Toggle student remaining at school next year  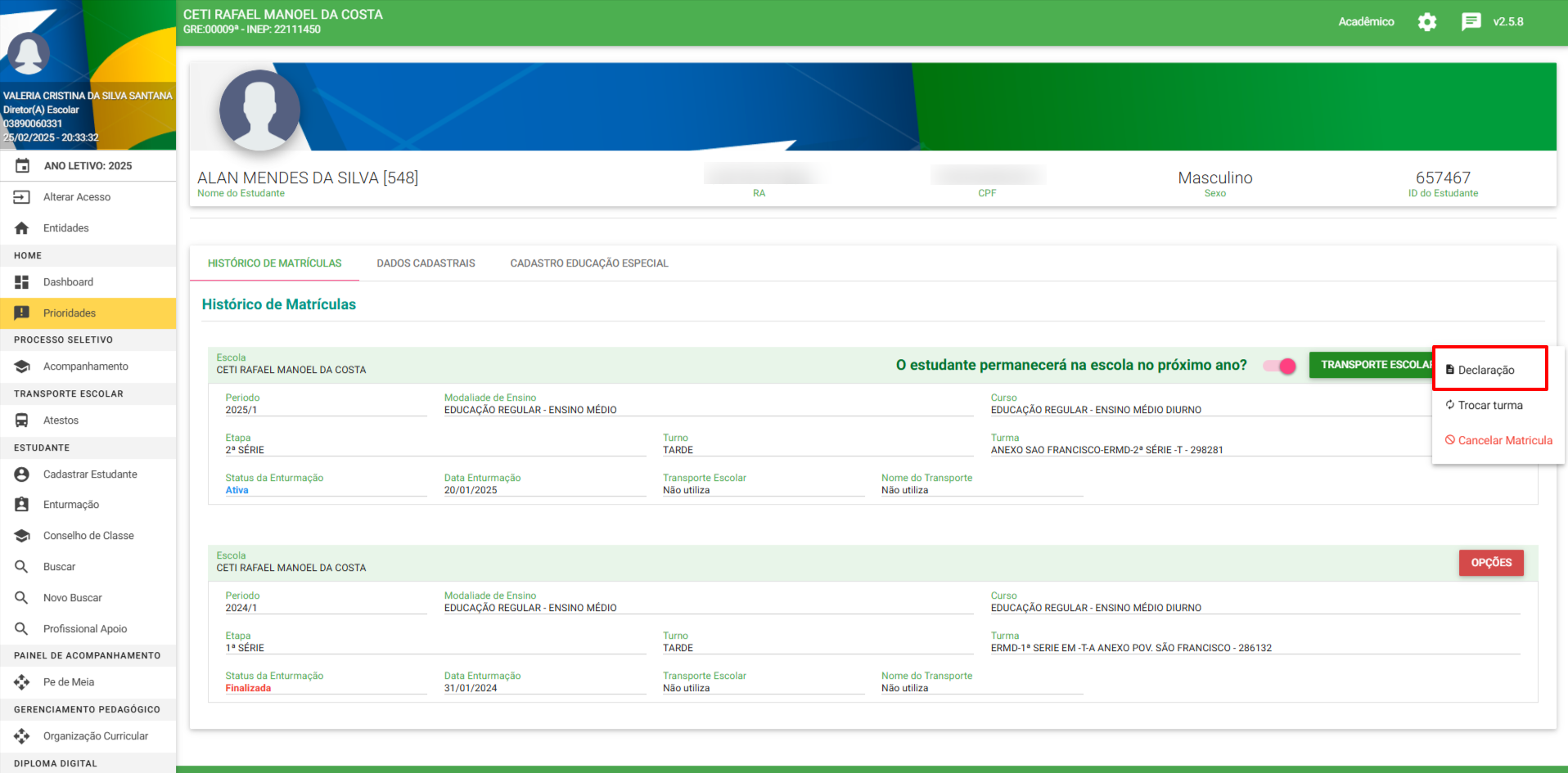click(x=1280, y=366)
